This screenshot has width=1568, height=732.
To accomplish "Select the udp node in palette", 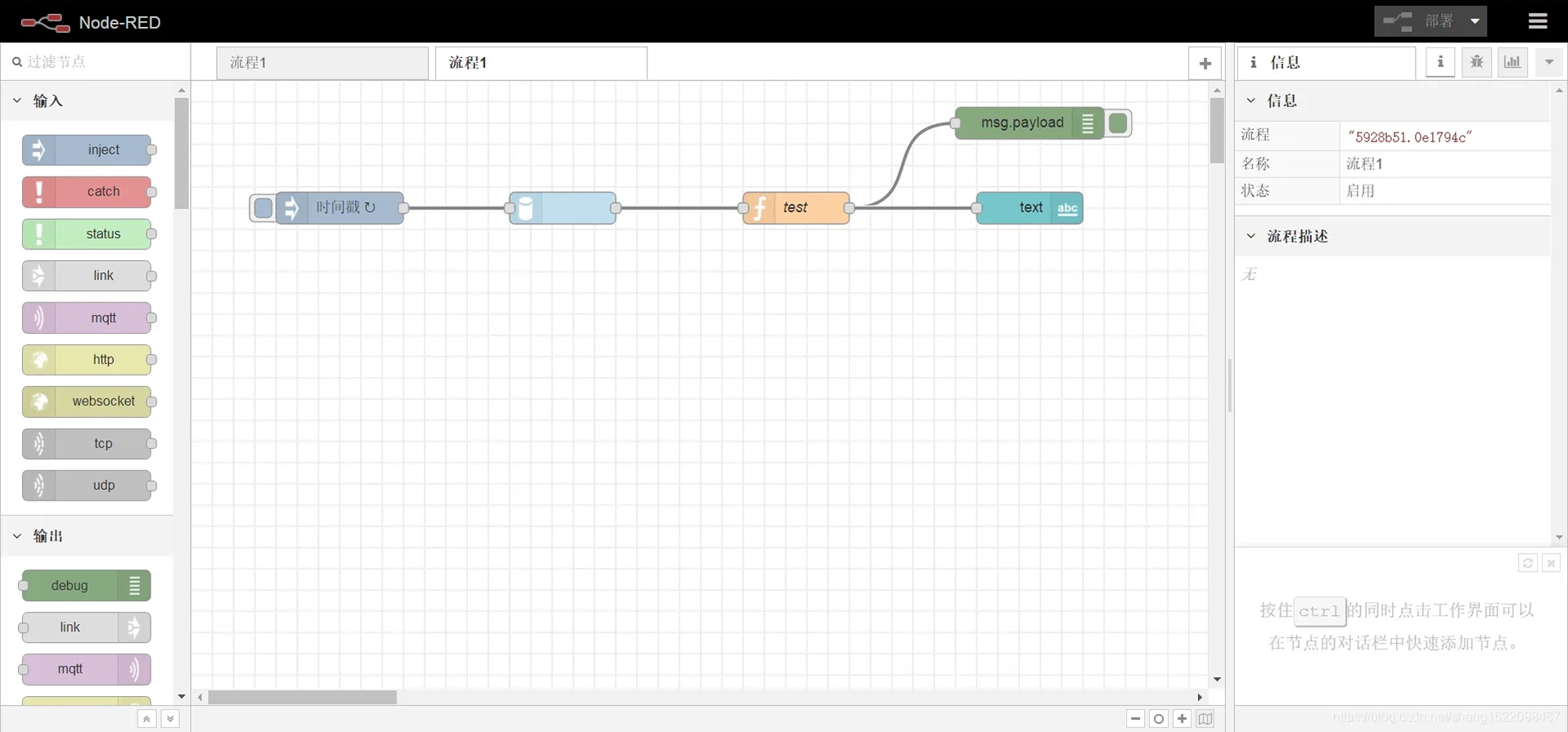I will [x=87, y=486].
